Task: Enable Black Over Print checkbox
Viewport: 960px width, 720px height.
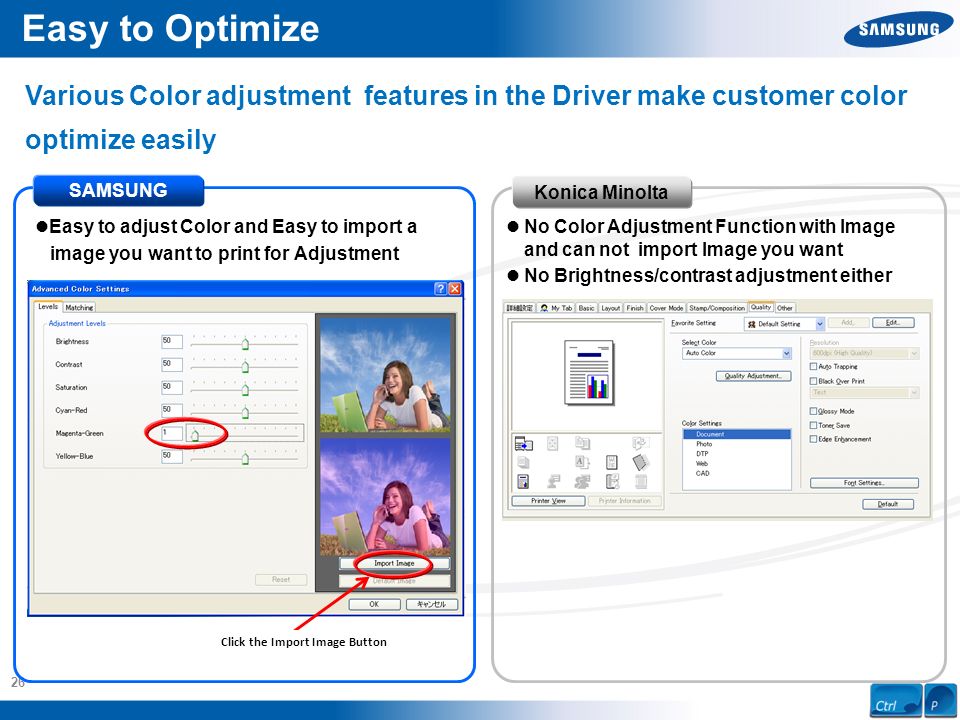Action: [813, 381]
